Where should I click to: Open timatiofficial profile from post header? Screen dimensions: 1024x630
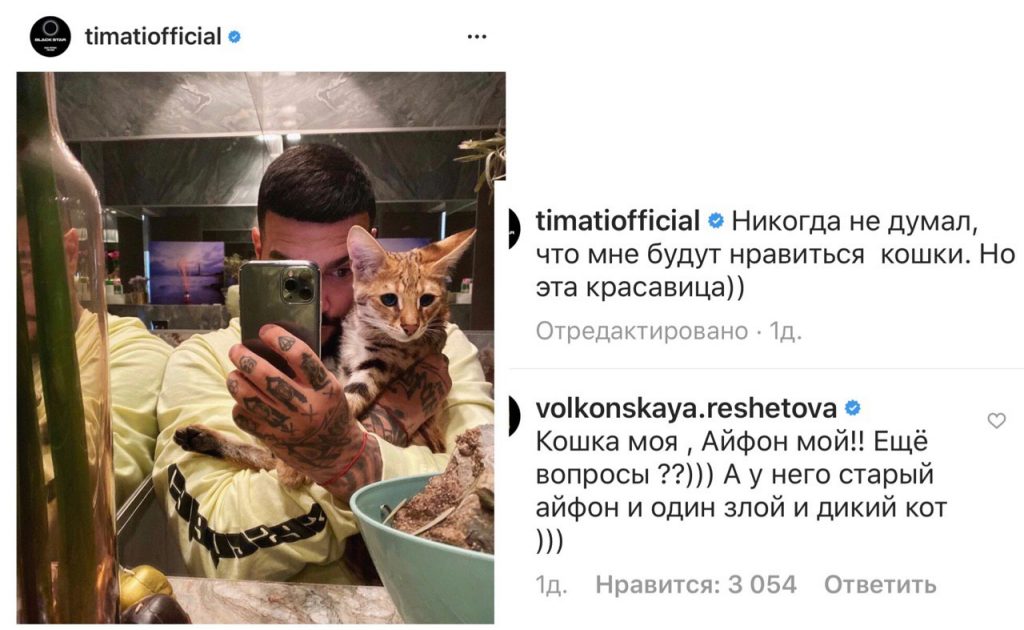point(153,37)
